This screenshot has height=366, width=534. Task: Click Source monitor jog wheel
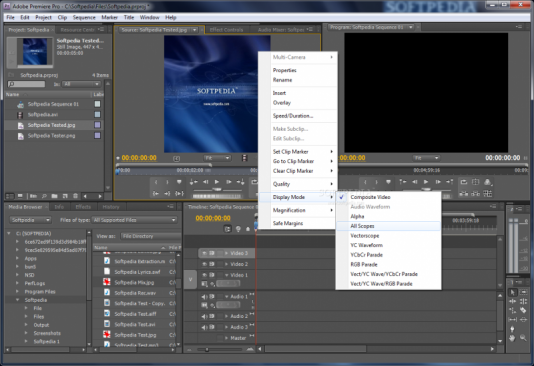click(217, 196)
